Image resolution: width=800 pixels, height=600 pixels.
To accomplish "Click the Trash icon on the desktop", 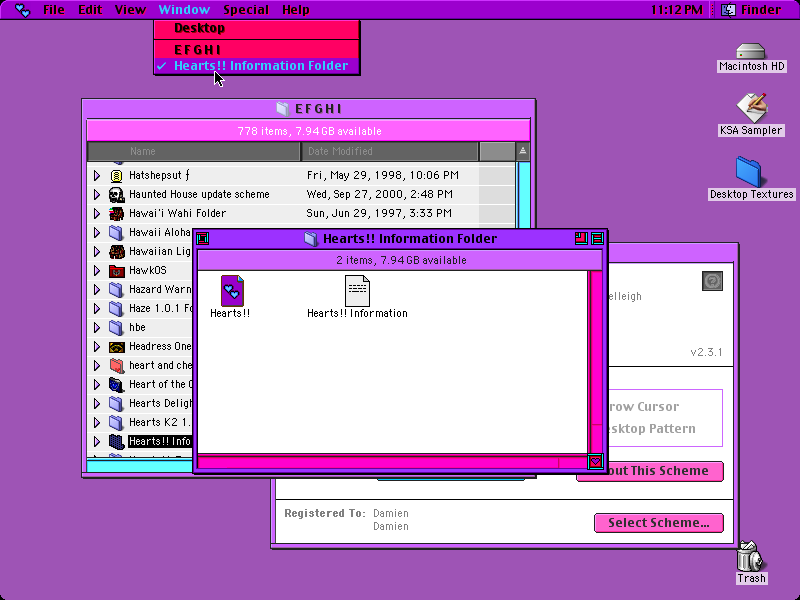I will pyautogui.click(x=750, y=556).
